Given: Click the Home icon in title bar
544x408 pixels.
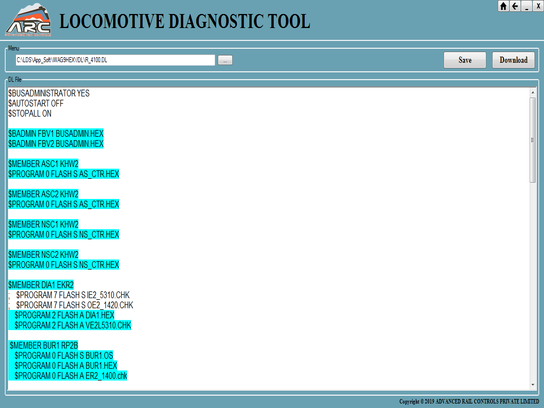Looking at the screenshot, I should pos(503,6).
